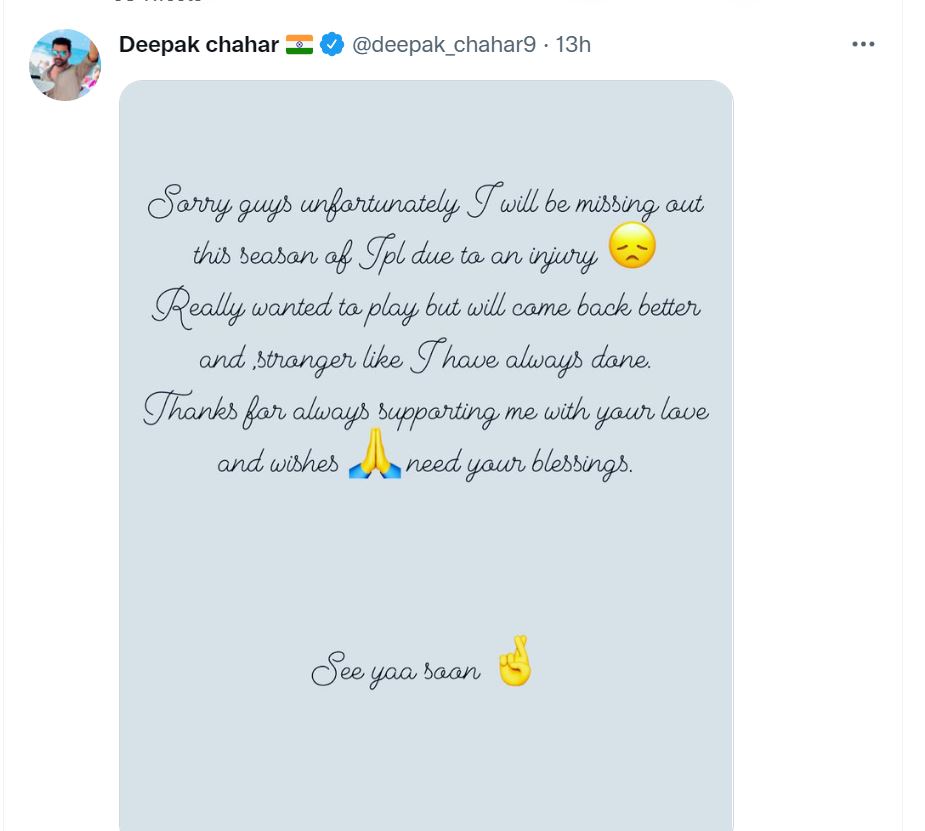Open the "Deepak chahar" display name link
This screenshot has height=831, width=925.
tap(198, 45)
